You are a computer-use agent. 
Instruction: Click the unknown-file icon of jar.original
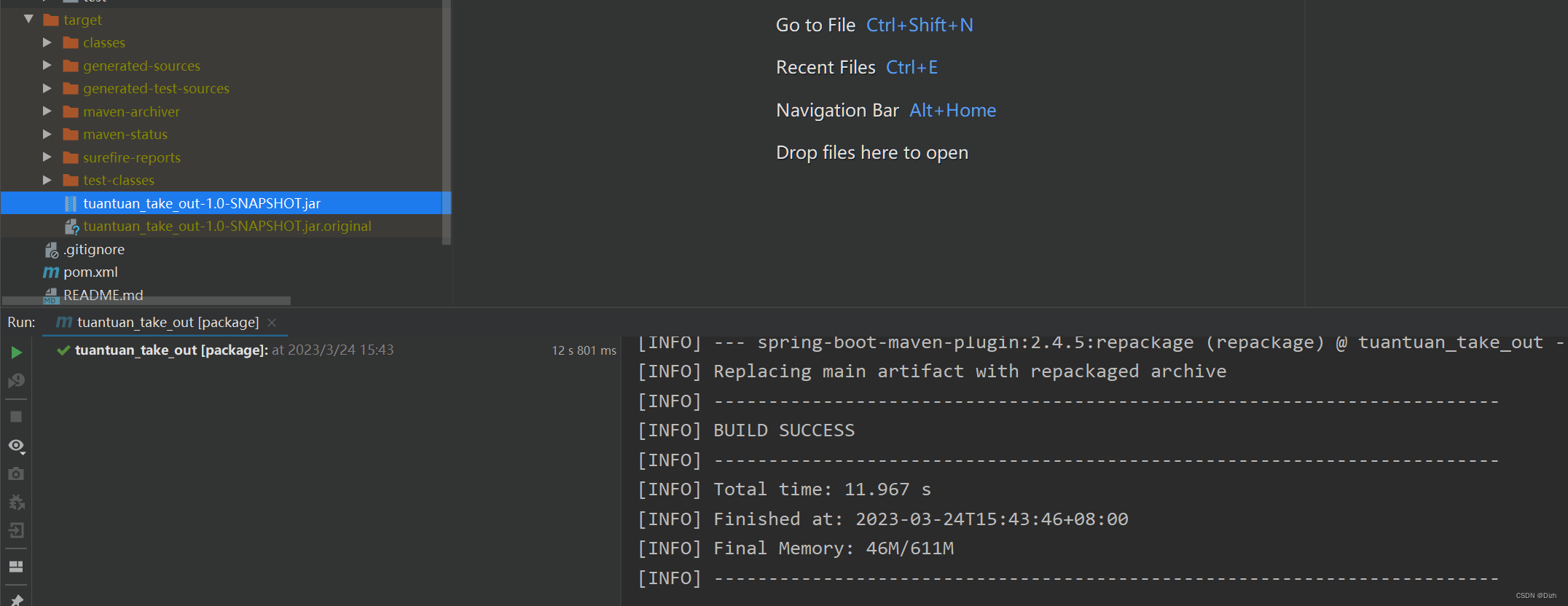(x=71, y=227)
